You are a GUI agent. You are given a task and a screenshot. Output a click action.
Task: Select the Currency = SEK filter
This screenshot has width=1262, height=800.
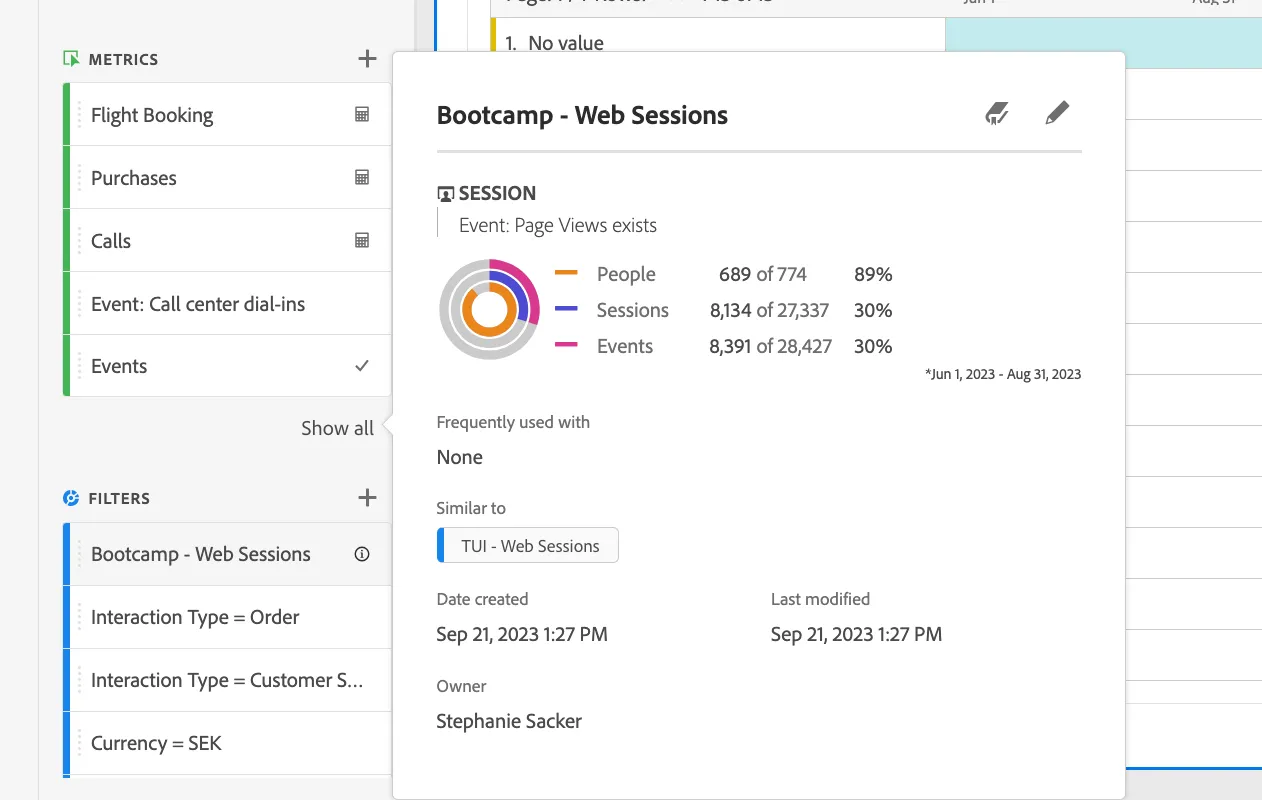point(227,743)
